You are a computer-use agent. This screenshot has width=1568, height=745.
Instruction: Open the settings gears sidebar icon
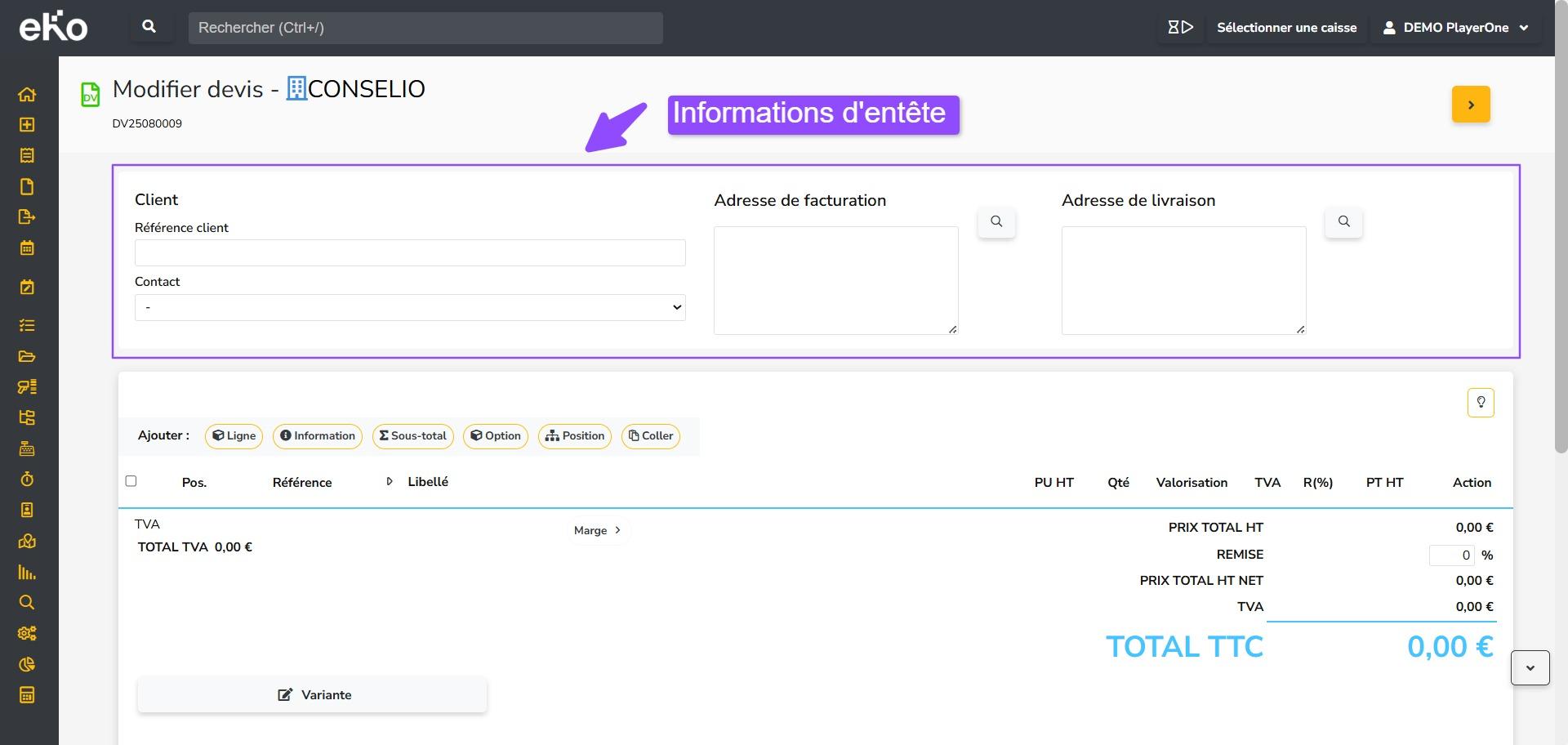(x=27, y=633)
